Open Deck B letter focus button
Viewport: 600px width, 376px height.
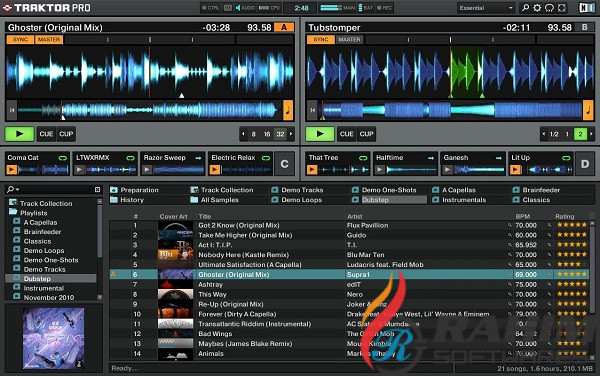point(585,27)
